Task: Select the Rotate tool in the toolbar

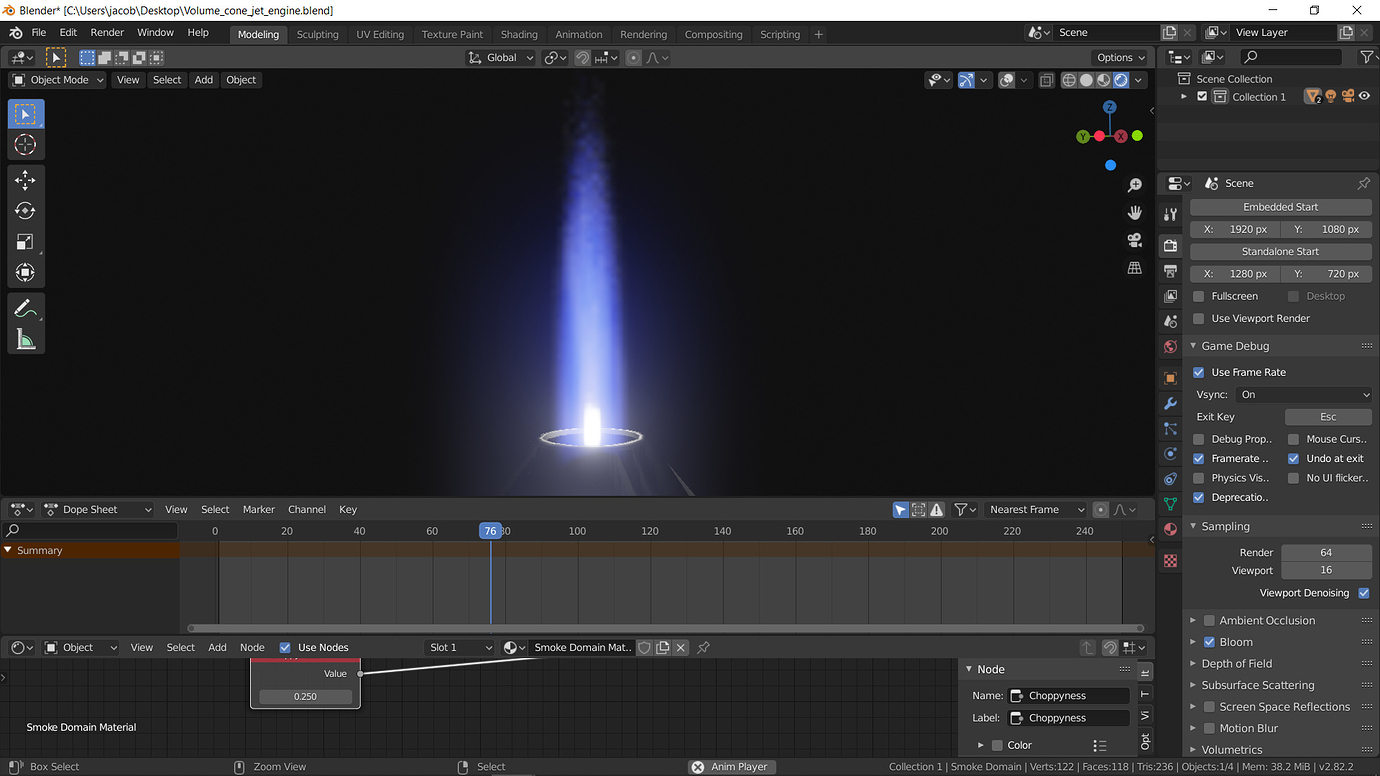Action: pos(25,210)
